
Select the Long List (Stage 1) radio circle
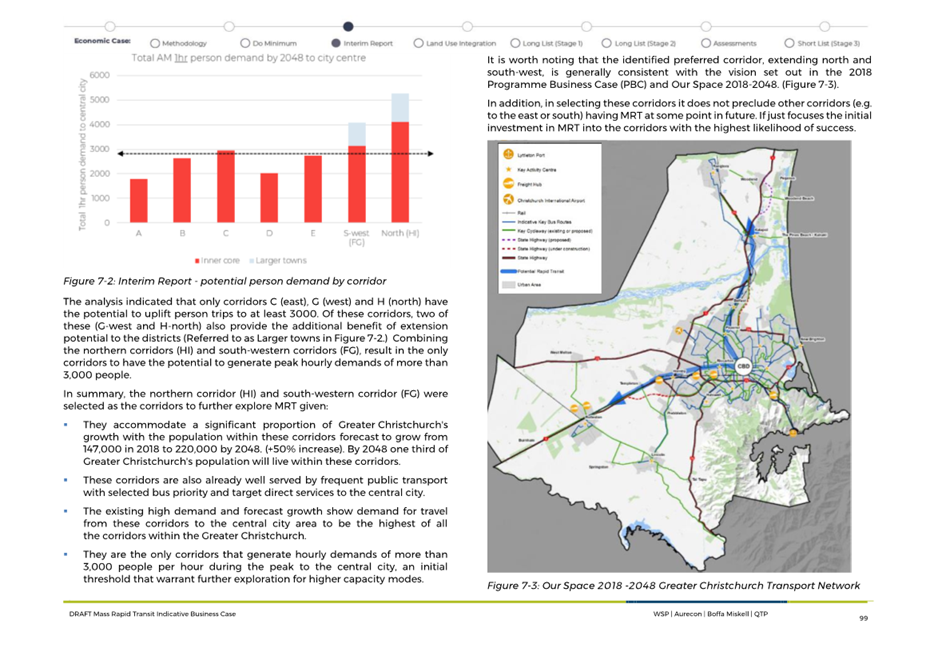click(515, 43)
